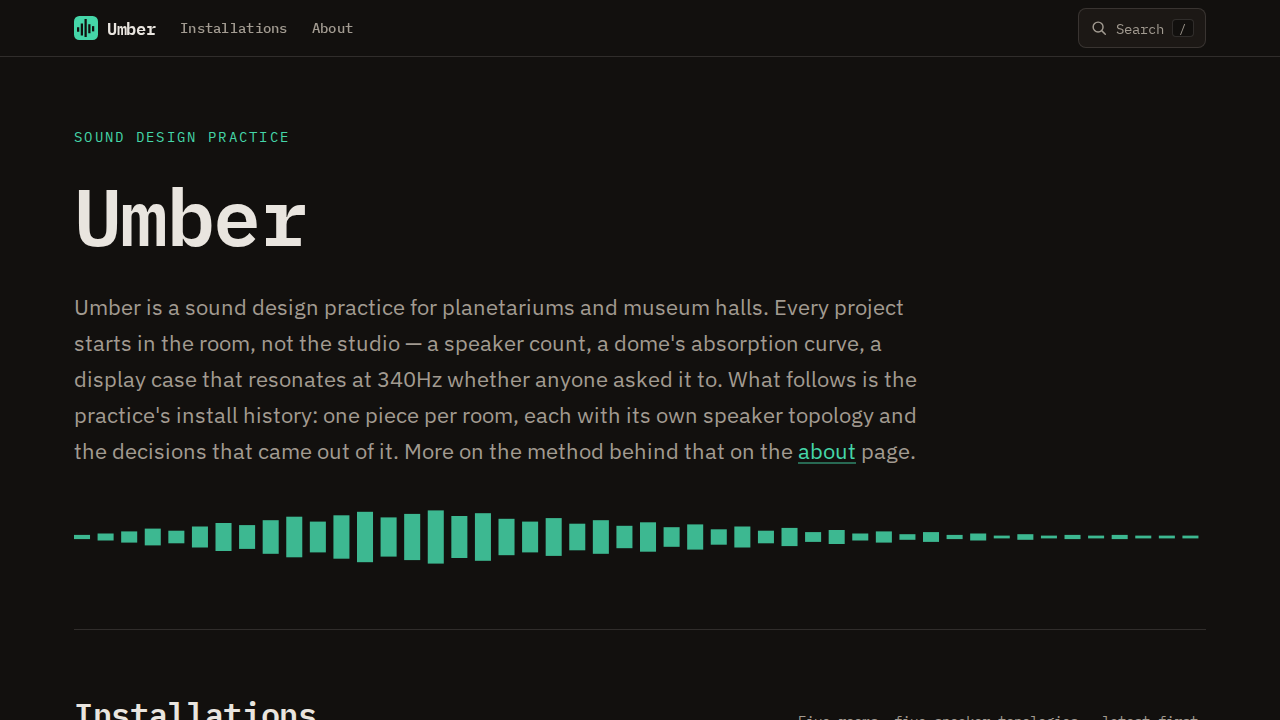Click the Umber brand name in the header
Screen dimensions: 1280x720
(x=131, y=29)
